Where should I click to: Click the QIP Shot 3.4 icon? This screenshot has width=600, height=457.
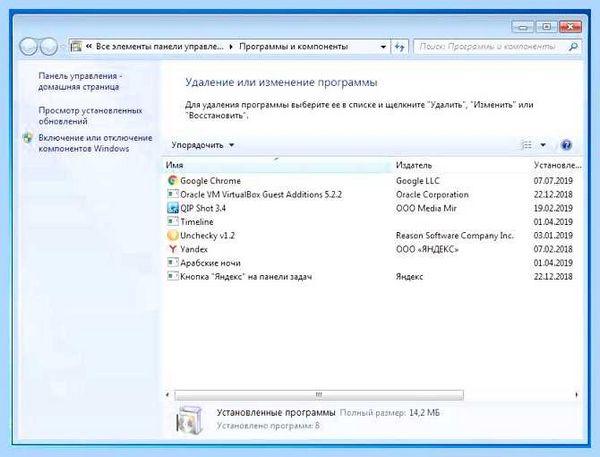click(173, 208)
